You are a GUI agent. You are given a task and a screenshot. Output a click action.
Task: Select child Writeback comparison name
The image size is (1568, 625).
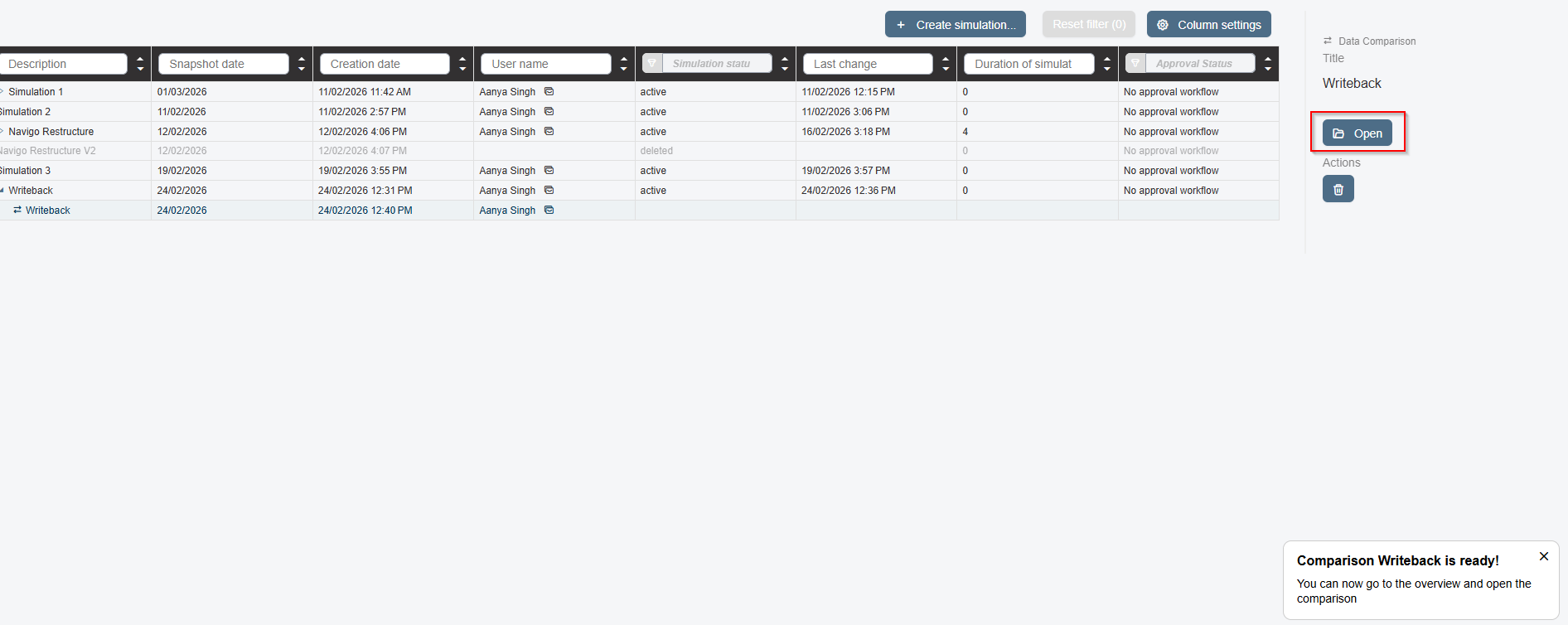click(x=48, y=210)
